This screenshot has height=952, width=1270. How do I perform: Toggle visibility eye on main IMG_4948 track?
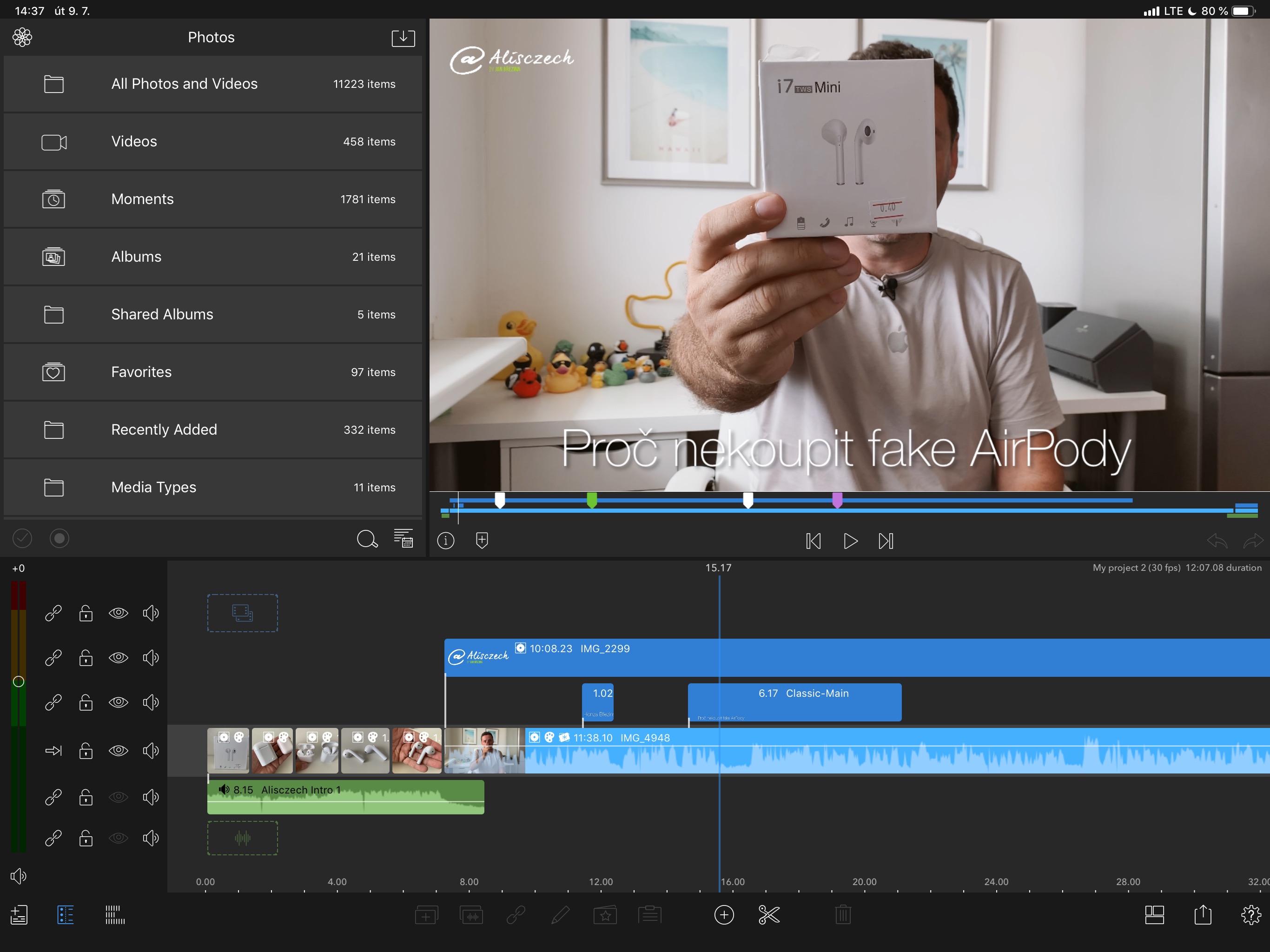click(118, 750)
